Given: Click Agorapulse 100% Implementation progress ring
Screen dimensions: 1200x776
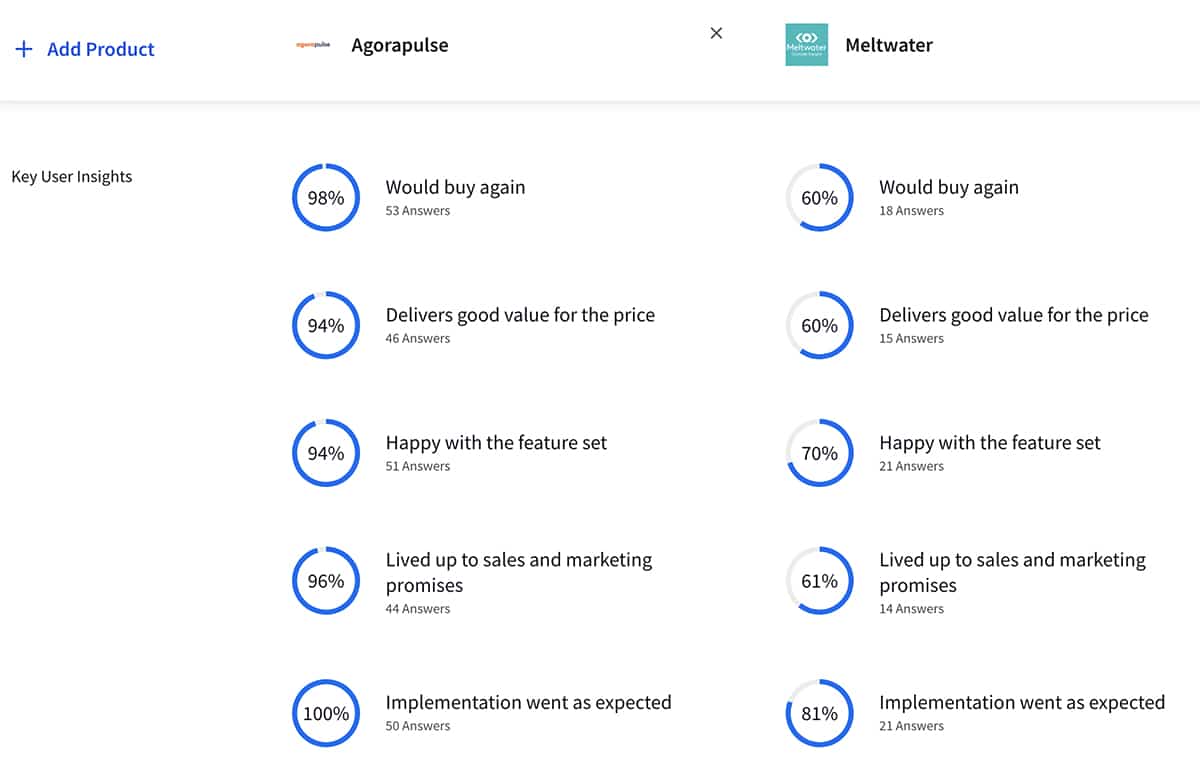Looking at the screenshot, I should click(x=326, y=713).
